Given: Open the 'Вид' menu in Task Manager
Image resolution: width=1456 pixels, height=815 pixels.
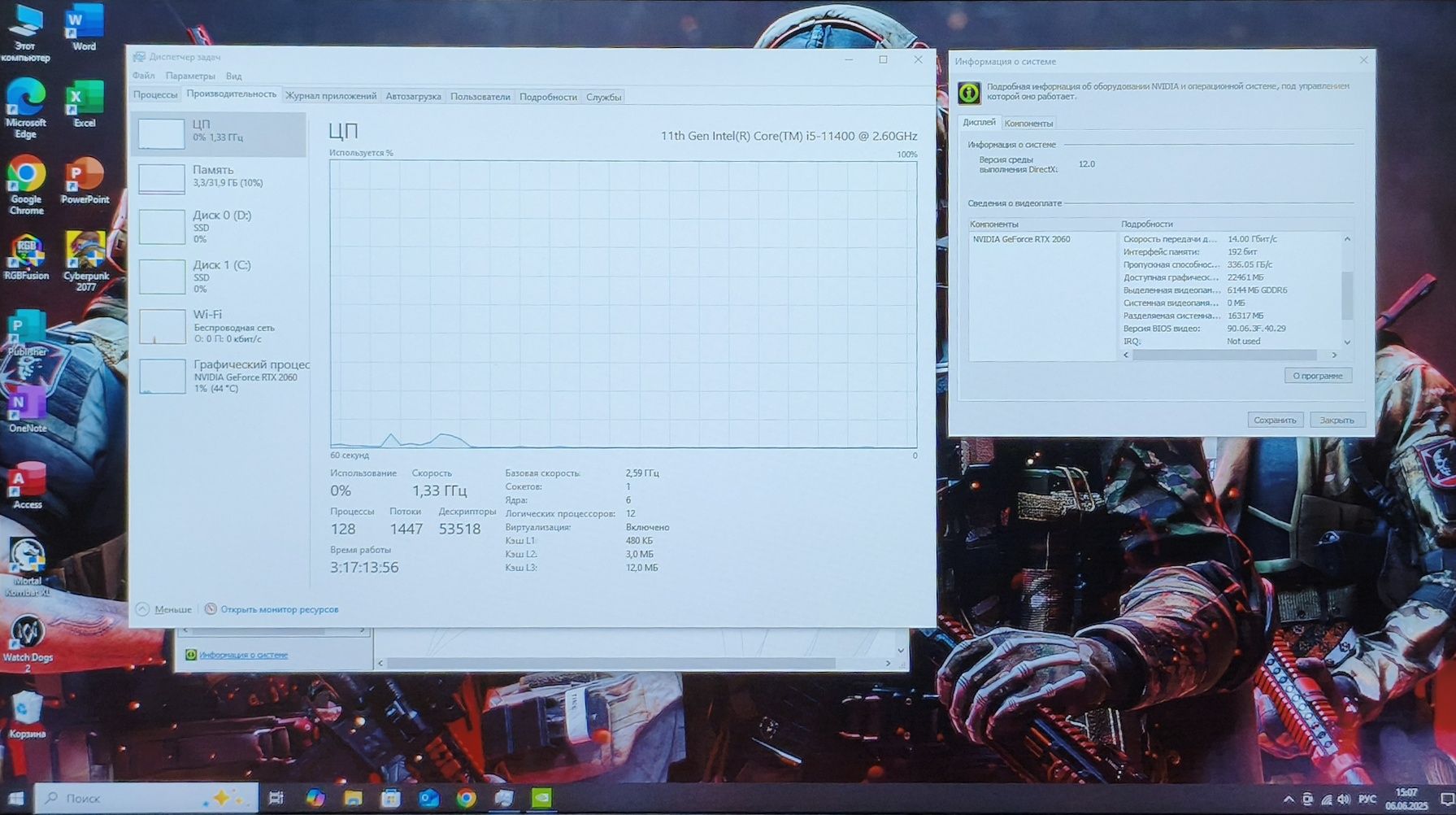Looking at the screenshot, I should point(234,76).
